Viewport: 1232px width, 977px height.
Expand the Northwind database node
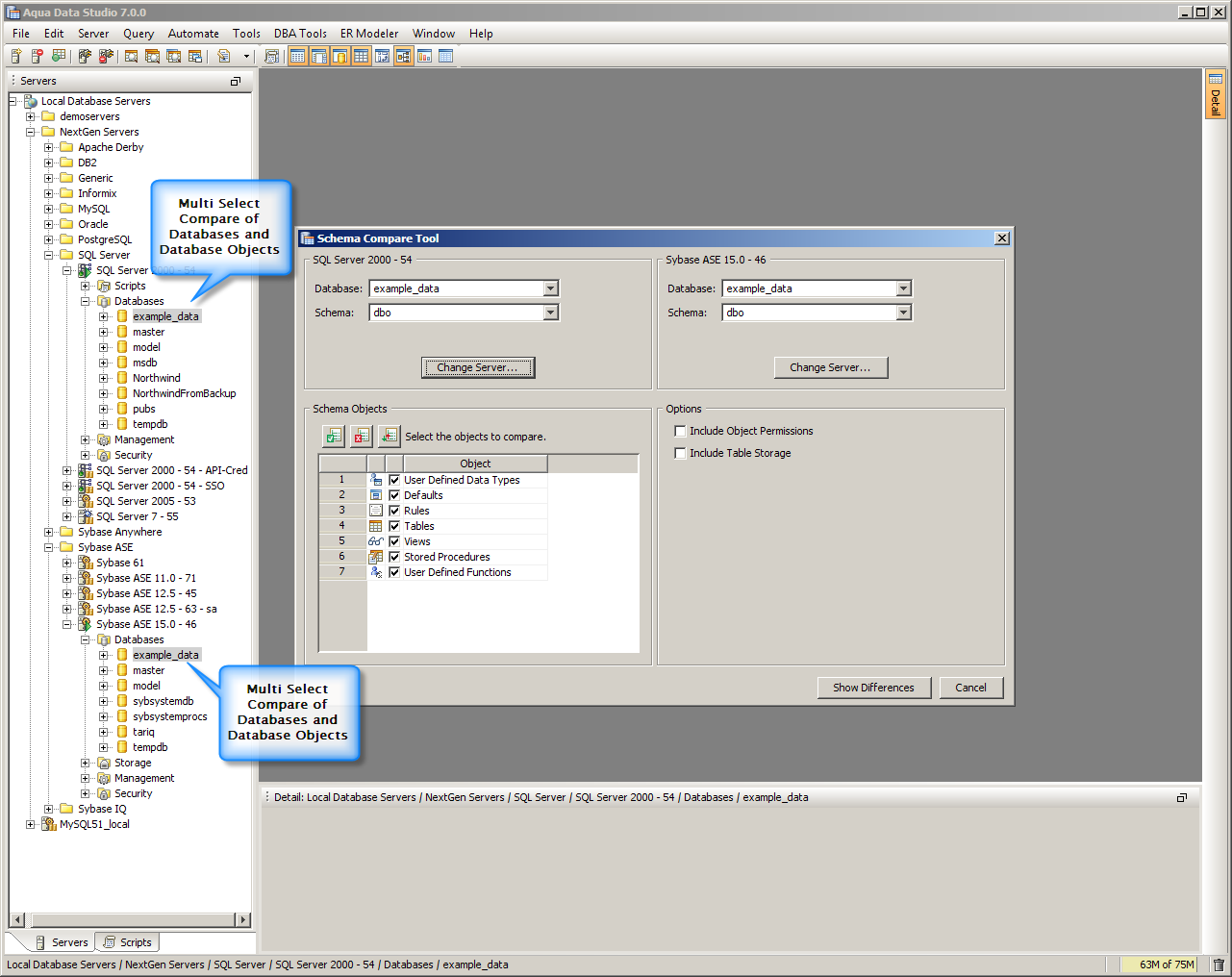[104, 378]
